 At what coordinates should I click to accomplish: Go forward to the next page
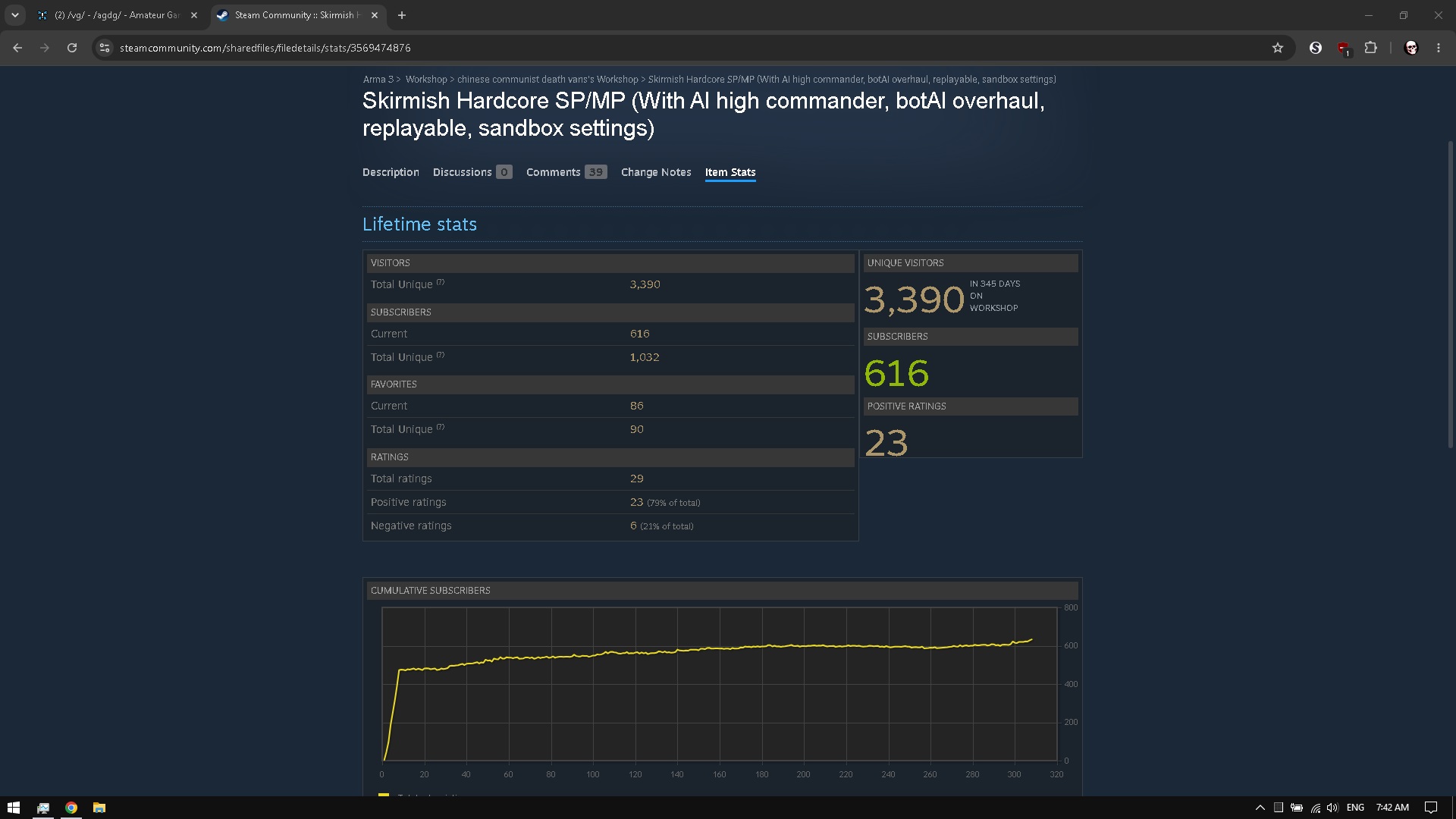coord(45,48)
